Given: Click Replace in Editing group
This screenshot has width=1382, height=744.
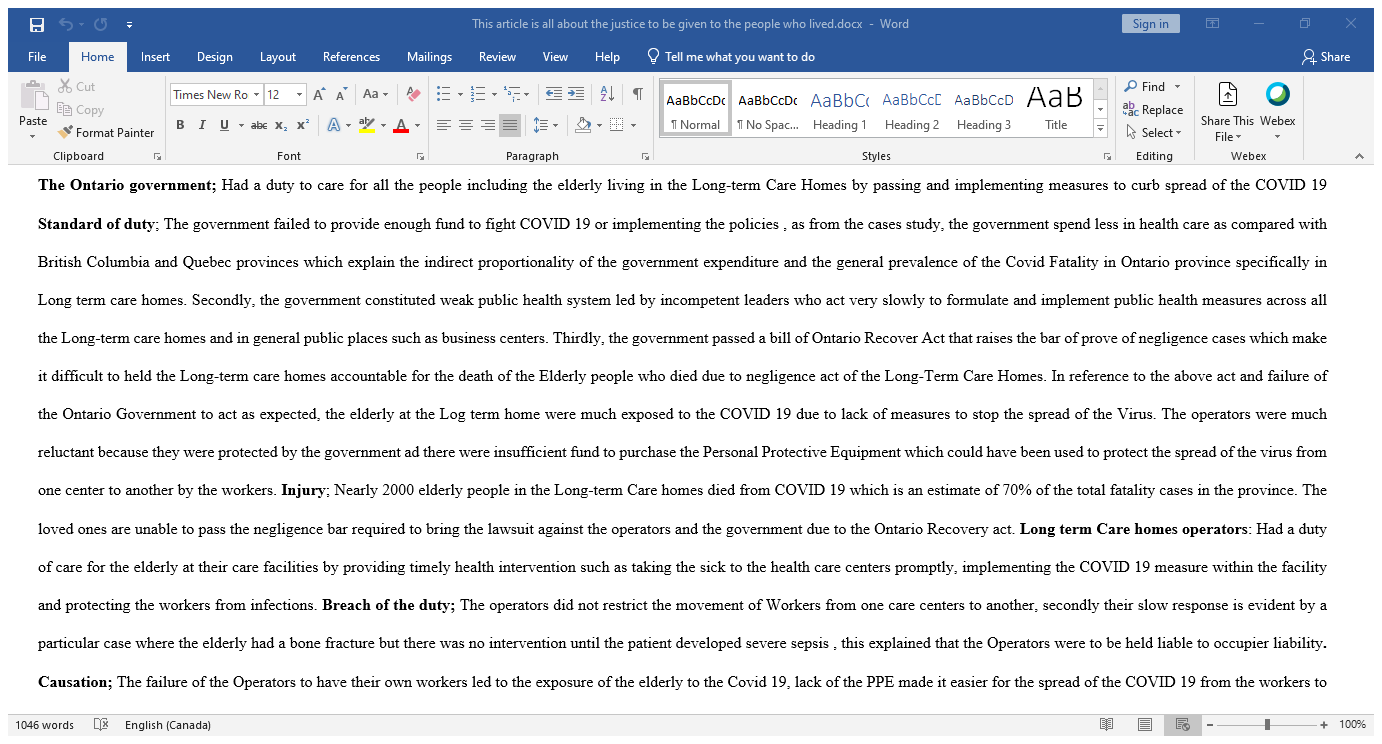Looking at the screenshot, I should 1153,110.
